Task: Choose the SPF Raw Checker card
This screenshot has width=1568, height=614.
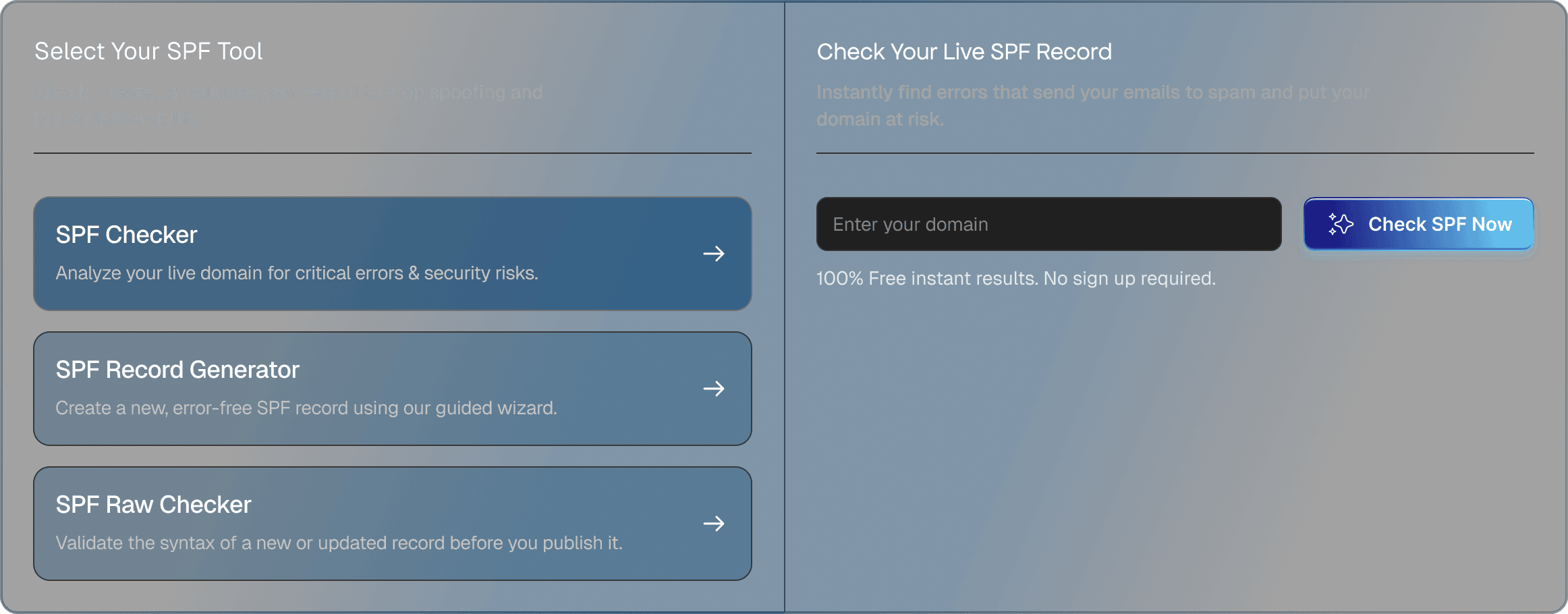Action: 393,524
